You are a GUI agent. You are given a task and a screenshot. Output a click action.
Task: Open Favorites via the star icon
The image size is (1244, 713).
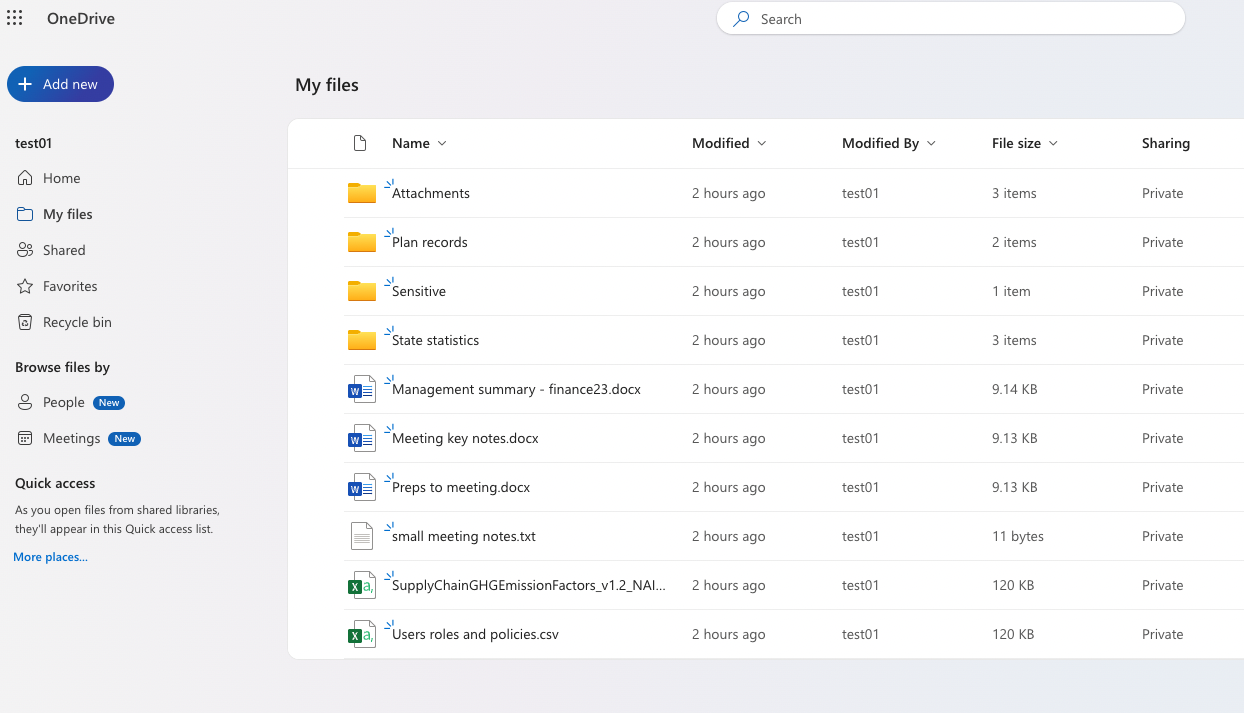[23, 286]
